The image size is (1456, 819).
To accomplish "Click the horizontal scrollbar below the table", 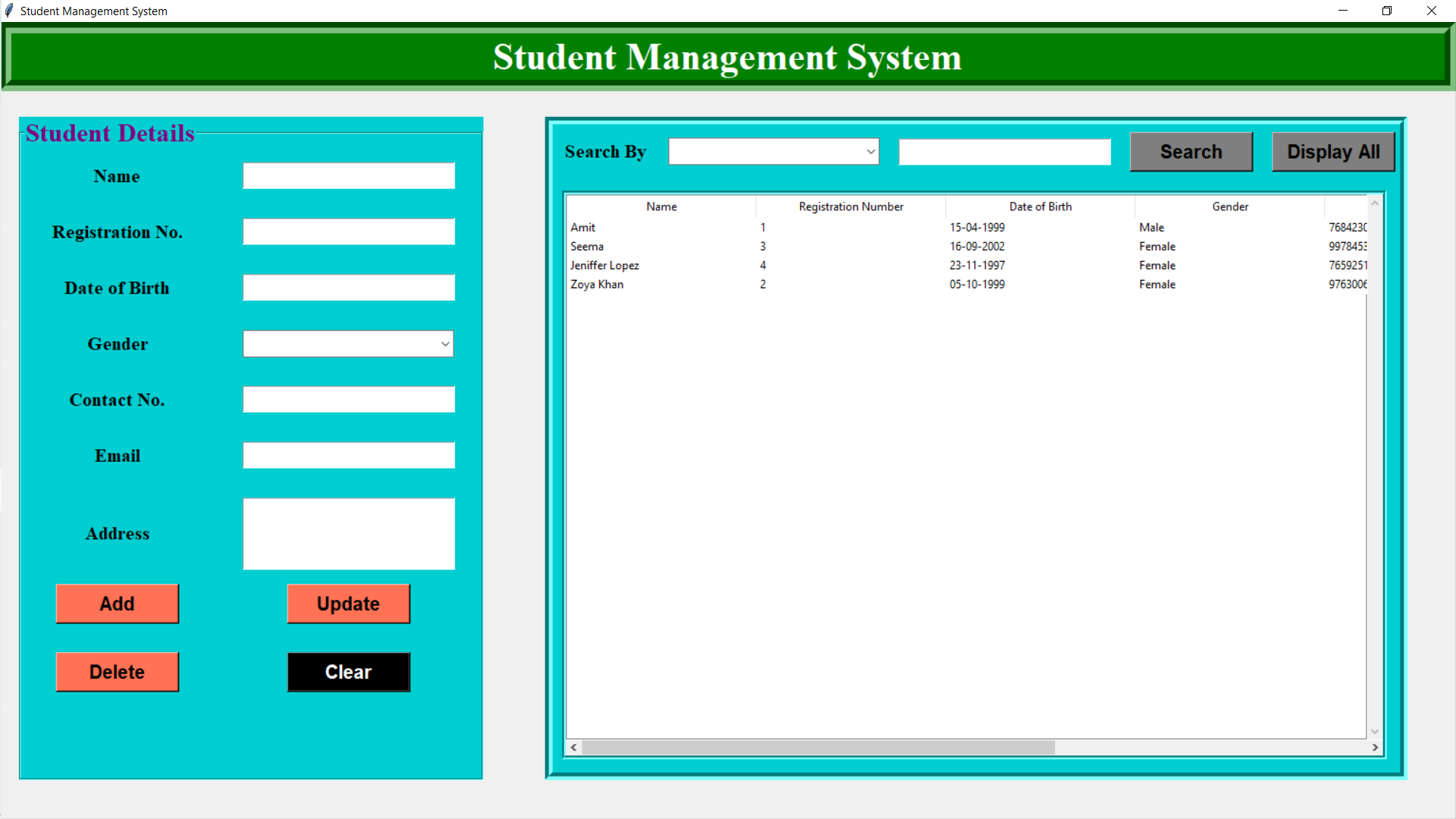I will [819, 748].
